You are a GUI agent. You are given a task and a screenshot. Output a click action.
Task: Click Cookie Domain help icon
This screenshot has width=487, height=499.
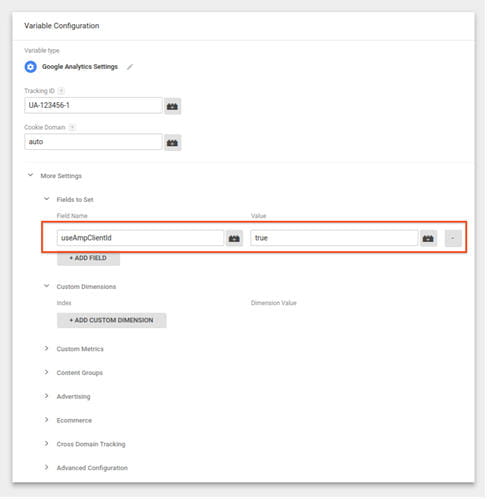[x=72, y=127]
